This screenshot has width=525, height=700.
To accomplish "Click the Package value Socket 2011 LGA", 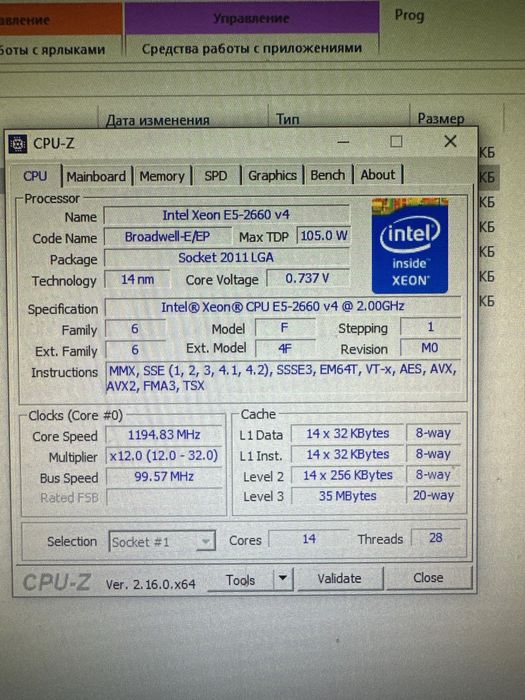I will click(x=226, y=258).
